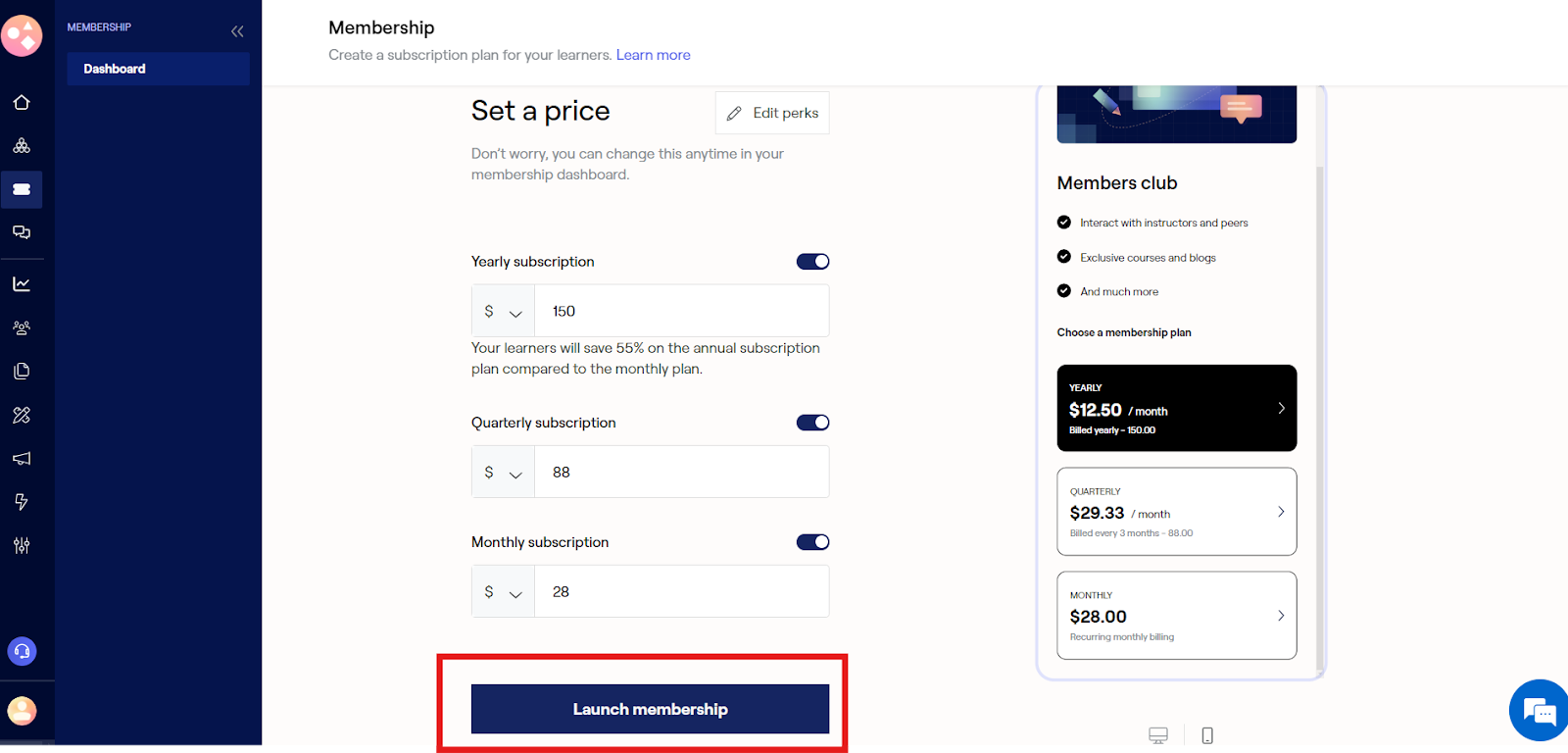Open the users icon in sidebar
1568x753 pixels.
pos(22,327)
